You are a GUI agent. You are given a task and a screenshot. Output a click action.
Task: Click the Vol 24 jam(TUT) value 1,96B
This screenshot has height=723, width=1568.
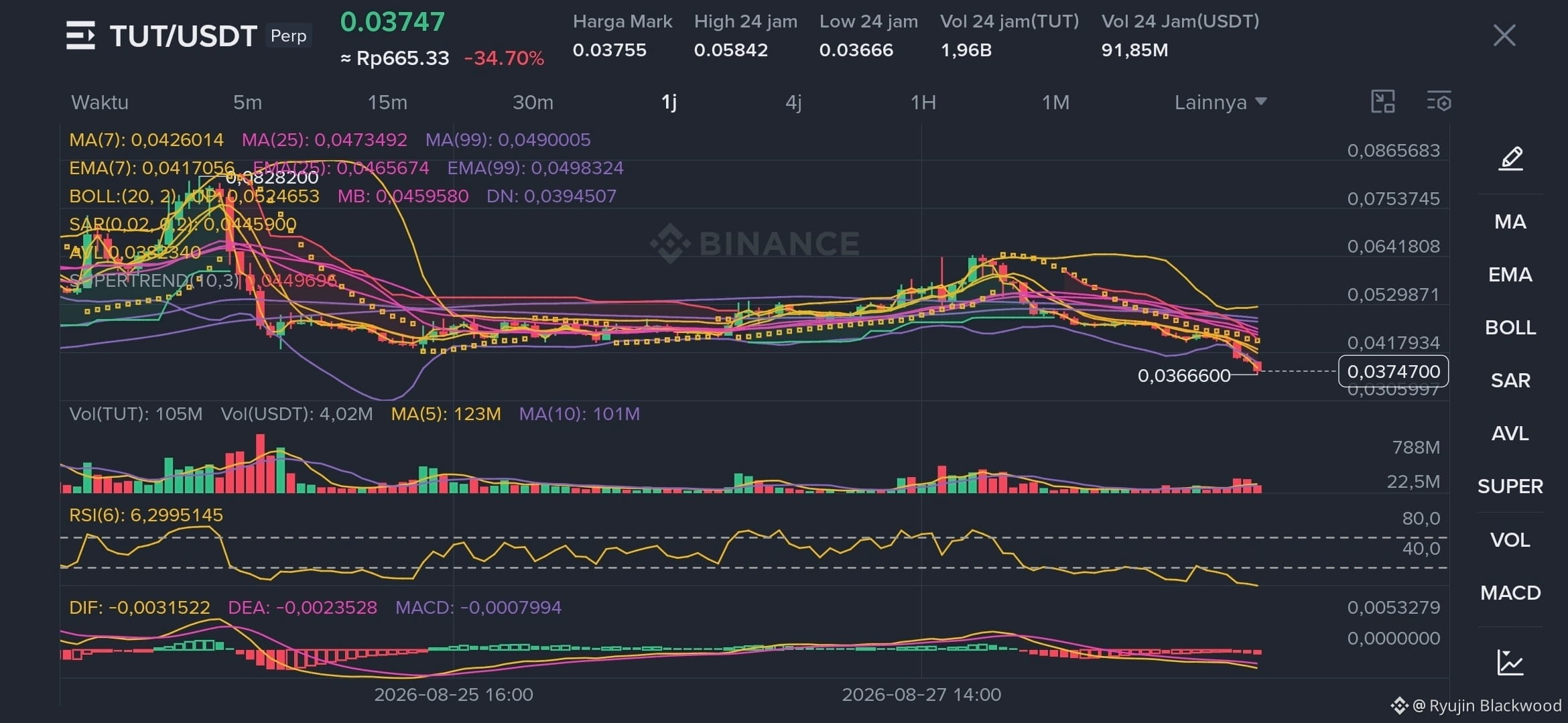(966, 50)
